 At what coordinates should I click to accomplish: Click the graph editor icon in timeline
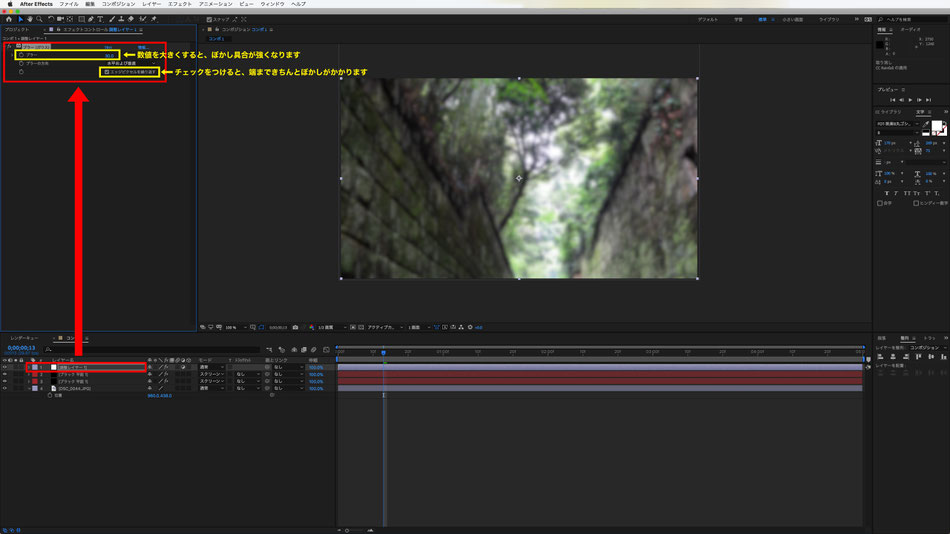[327, 350]
